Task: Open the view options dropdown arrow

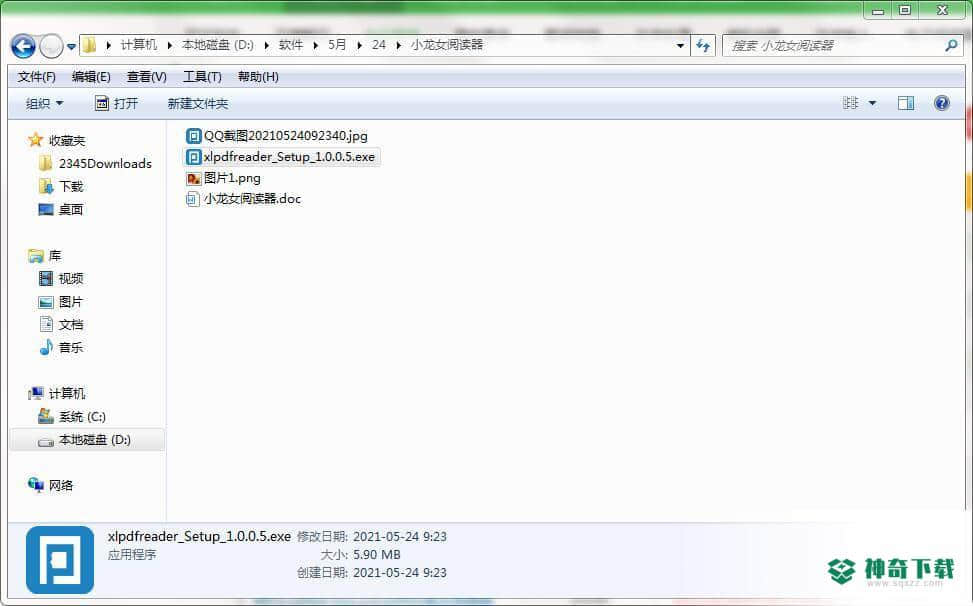Action: point(872,104)
